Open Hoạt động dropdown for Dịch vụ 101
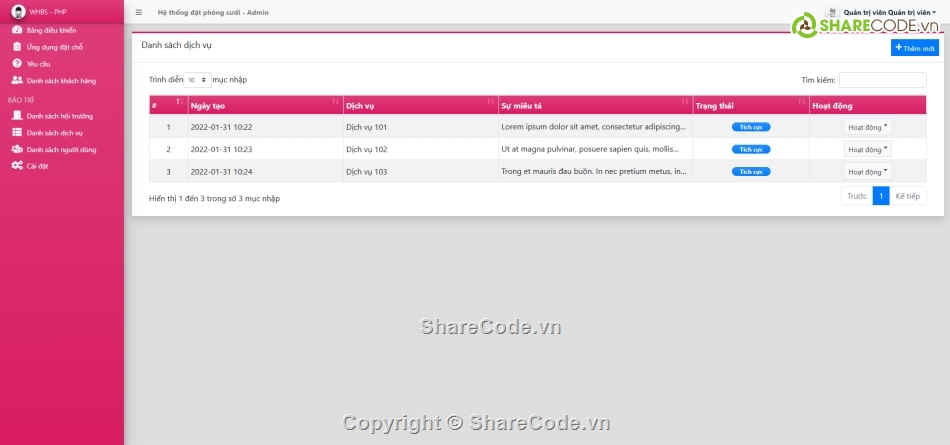 tap(867, 127)
